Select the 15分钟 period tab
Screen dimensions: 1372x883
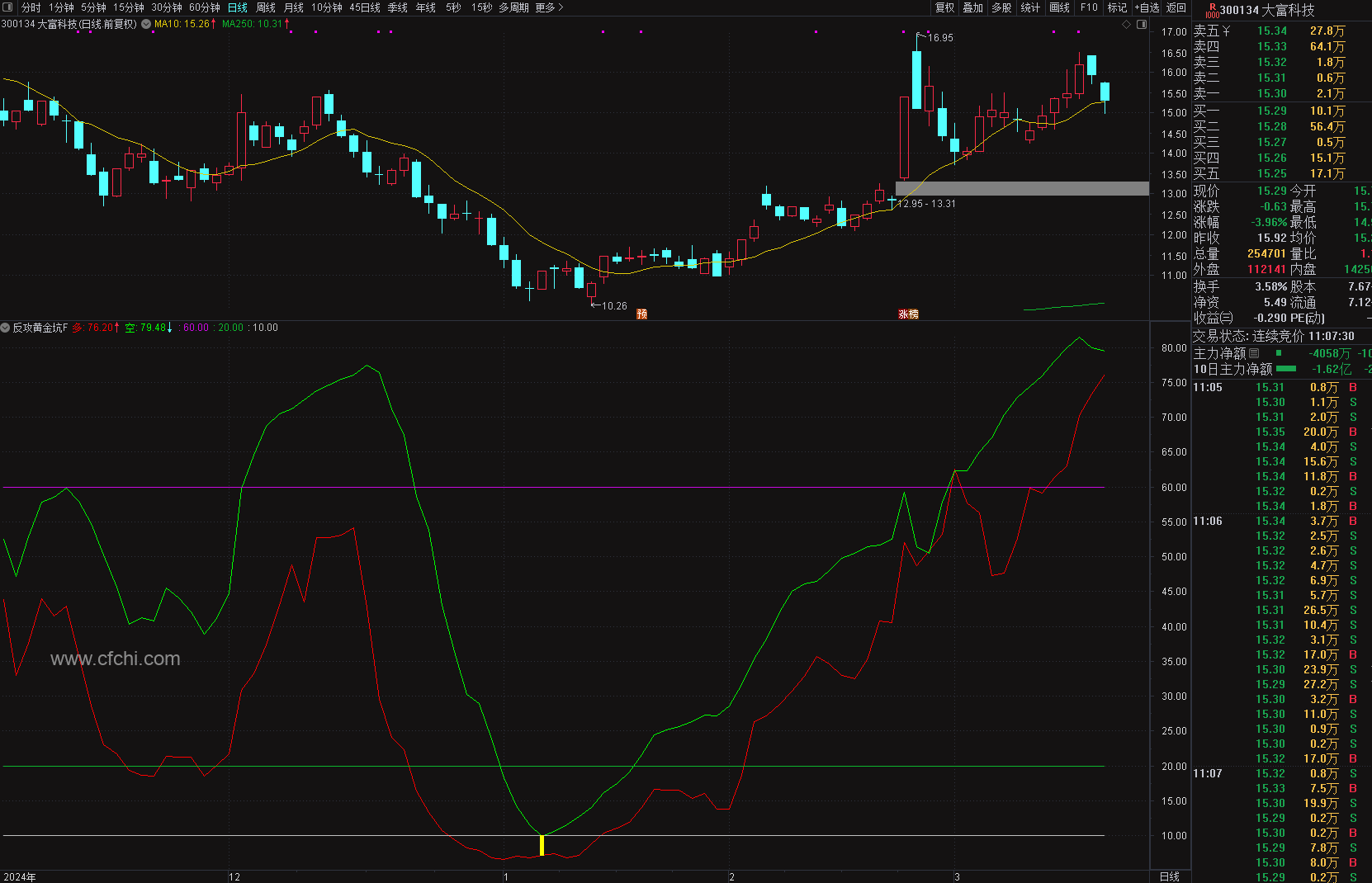point(129,7)
